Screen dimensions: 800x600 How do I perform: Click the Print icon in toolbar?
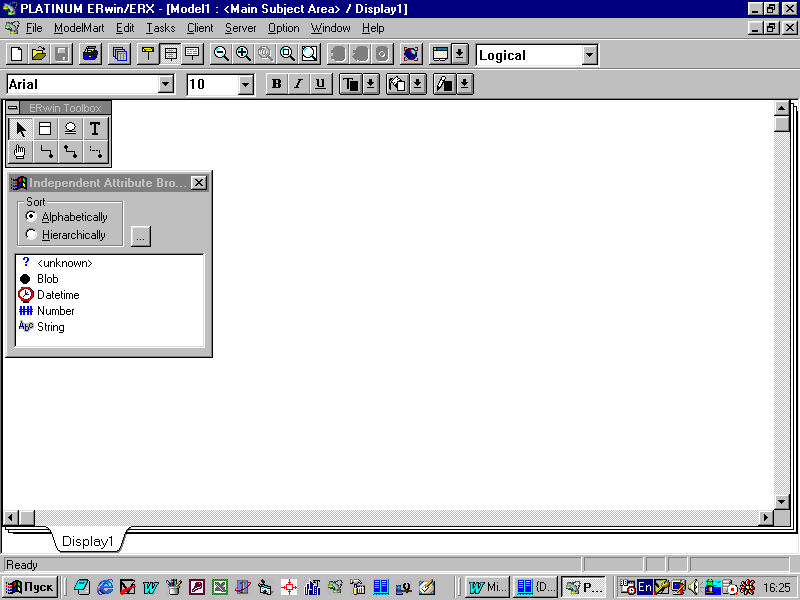90,54
